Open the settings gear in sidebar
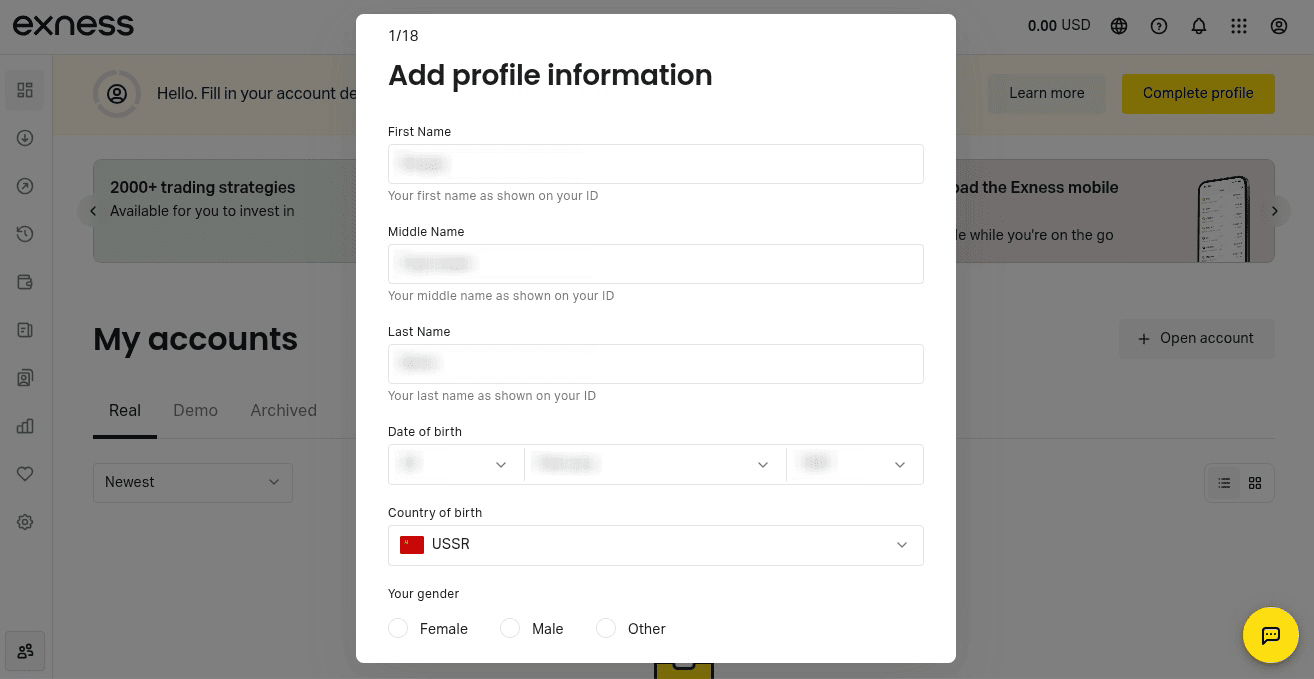This screenshot has width=1314, height=679. click(25, 522)
